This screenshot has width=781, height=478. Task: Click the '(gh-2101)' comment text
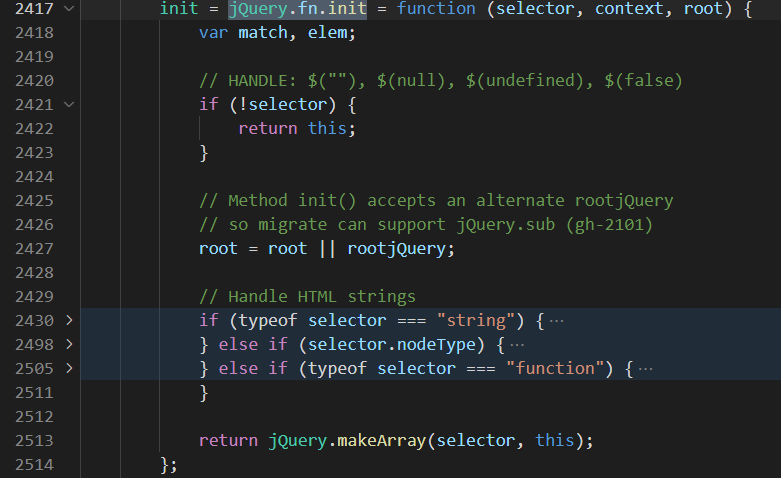(x=609, y=225)
